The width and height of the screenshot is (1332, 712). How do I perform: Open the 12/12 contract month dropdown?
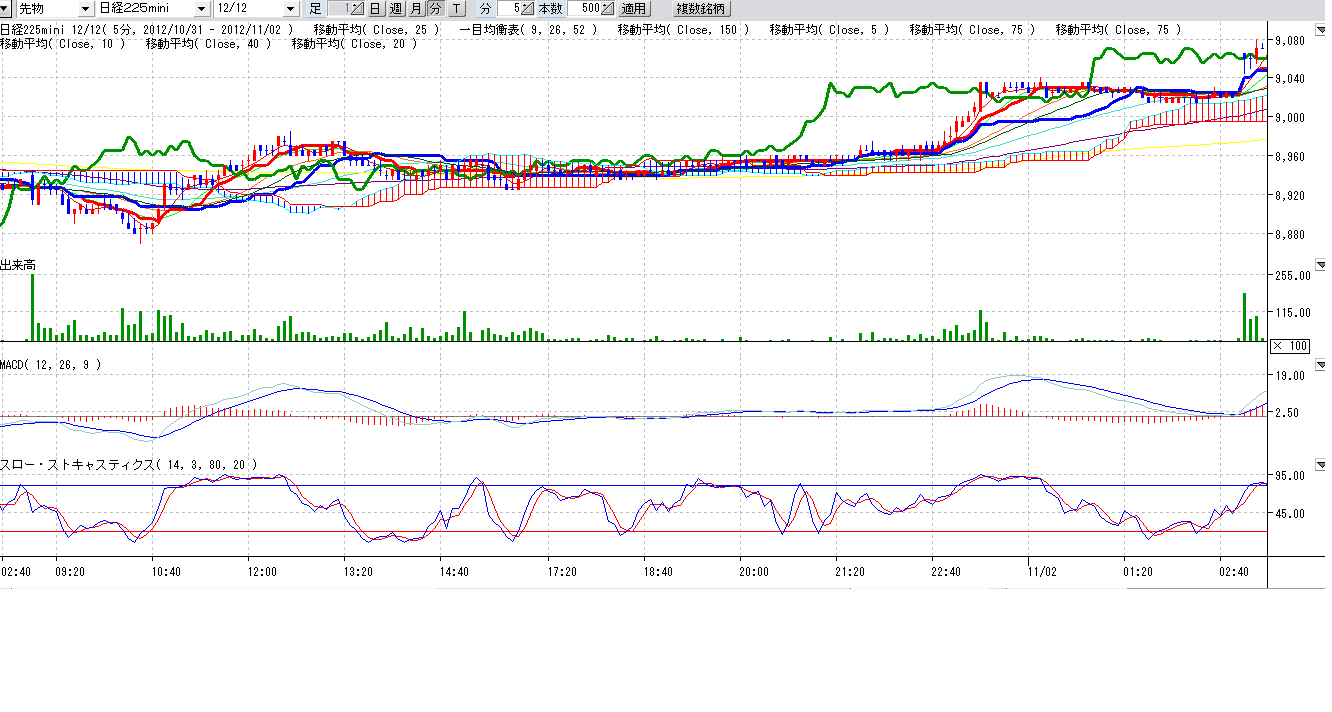tap(290, 8)
